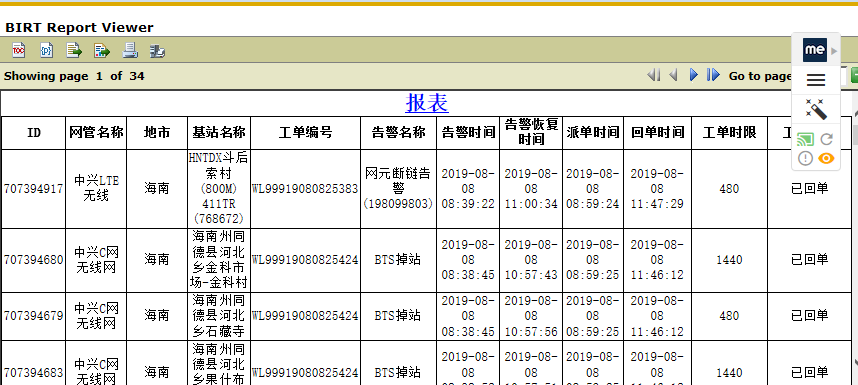858x385 pixels.
Task: Click the 派单时间 column header
Action: 593,132
